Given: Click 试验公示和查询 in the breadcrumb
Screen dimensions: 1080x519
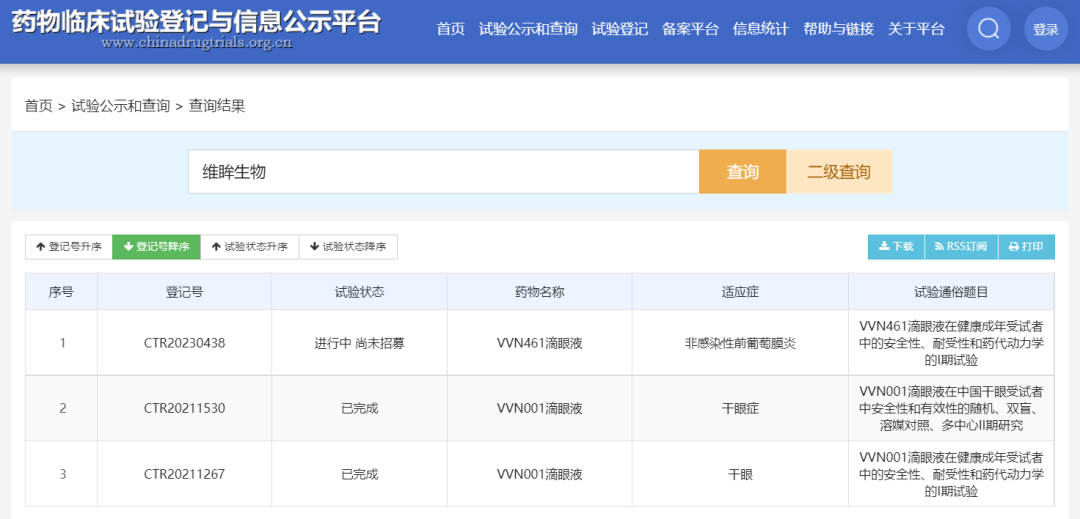Looking at the screenshot, I should [121, 106].
